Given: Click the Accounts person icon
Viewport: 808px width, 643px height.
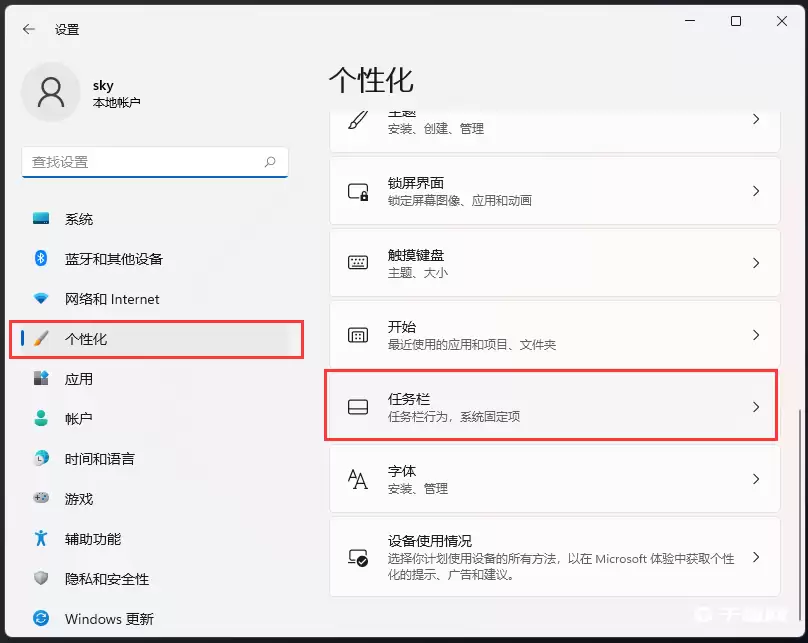Looking at the screenshot, I should coord(41,418).
